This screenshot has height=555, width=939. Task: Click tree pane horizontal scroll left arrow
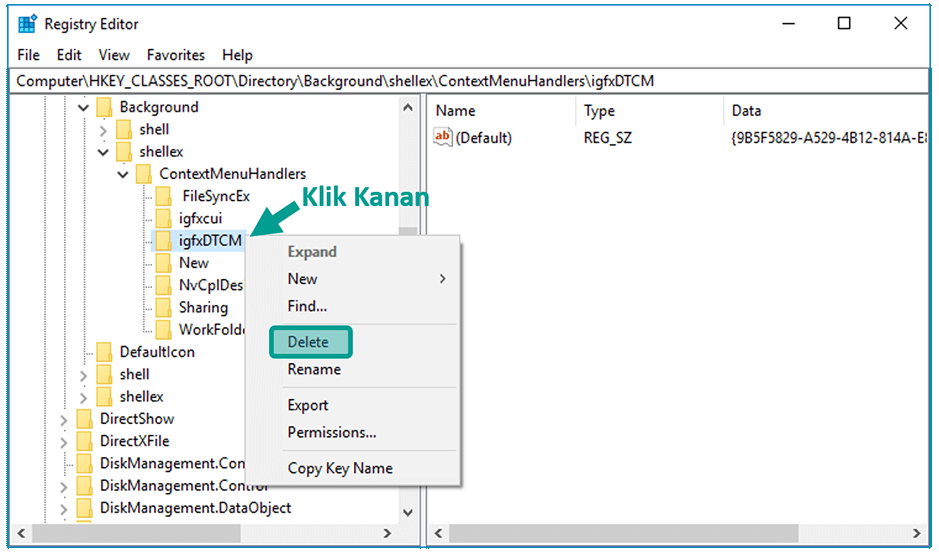(22, 533)
